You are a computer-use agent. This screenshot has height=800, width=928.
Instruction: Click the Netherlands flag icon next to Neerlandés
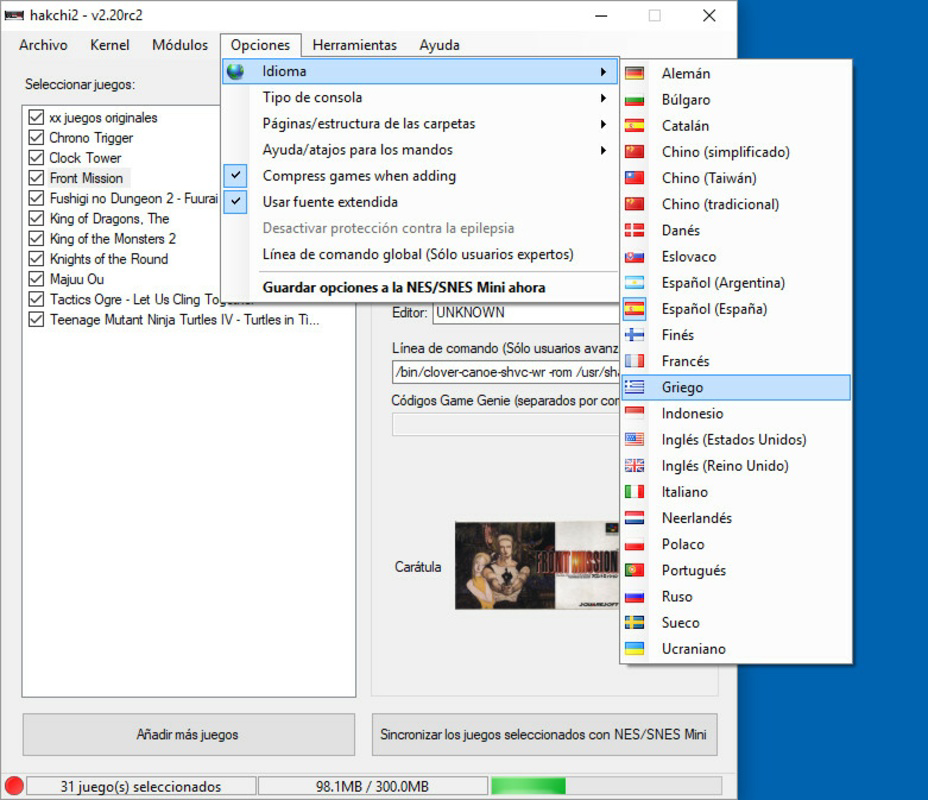coord(634,518)
